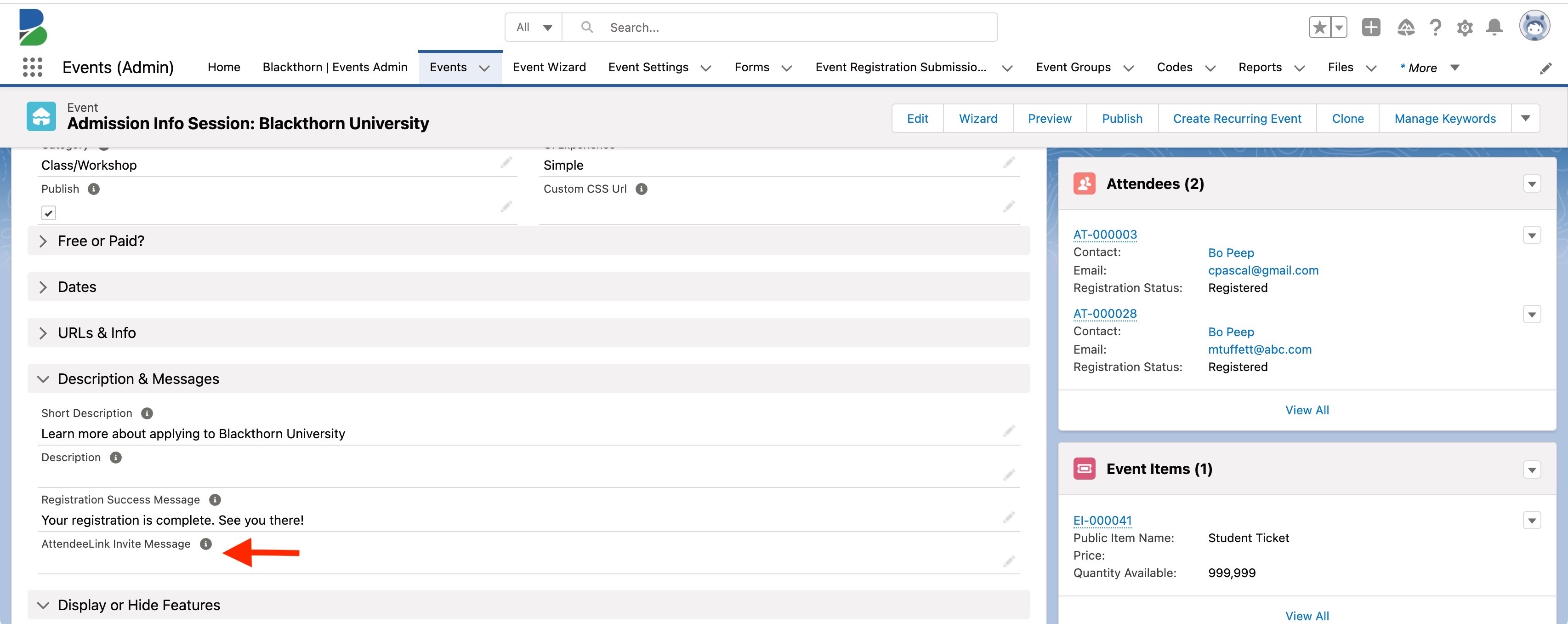
Task: Edit the Class/Workshop category with pencil
Action: click(x=506, y=162)
